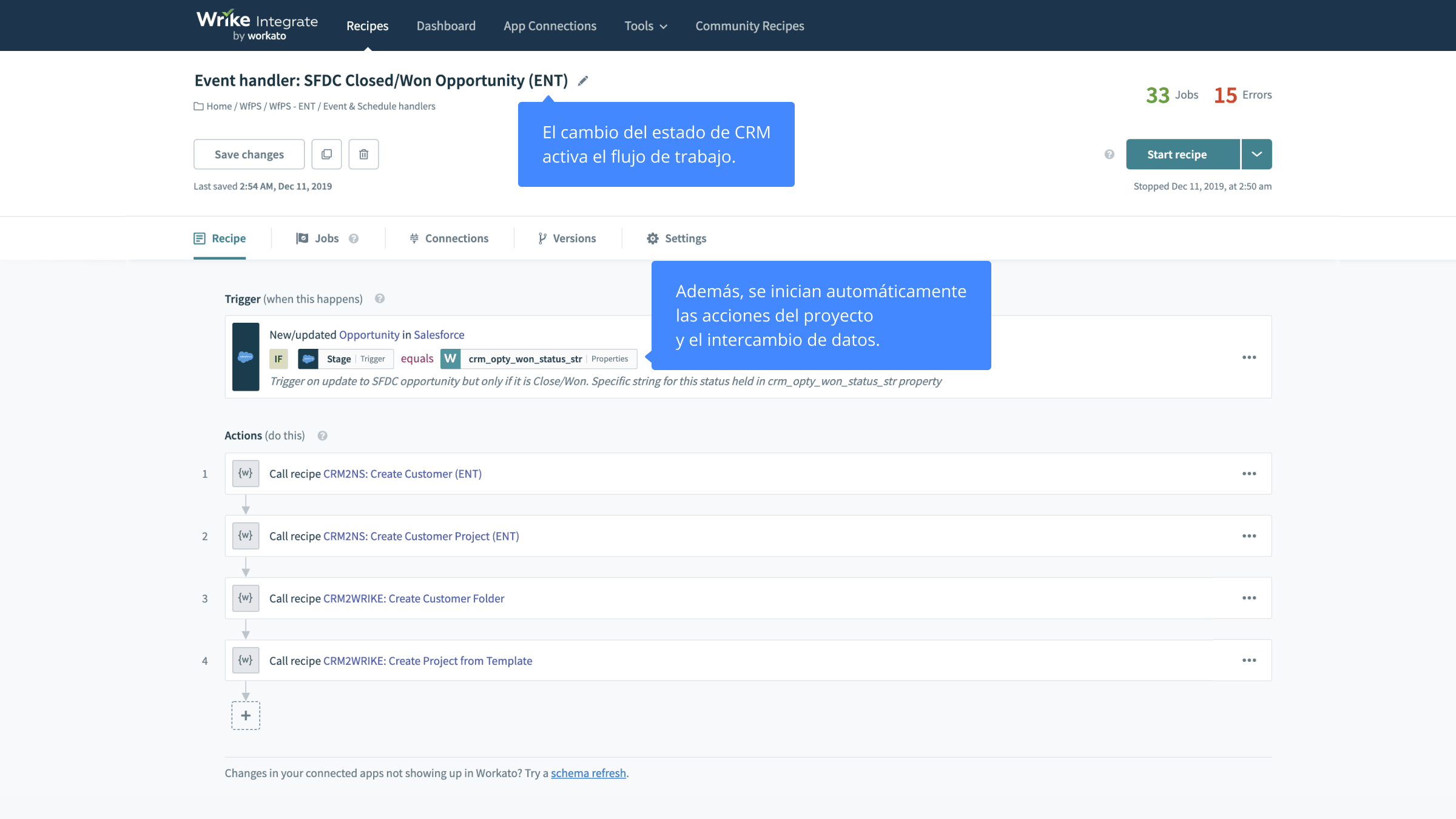Click step 4 recipe function icon

[x=246, y=660]
